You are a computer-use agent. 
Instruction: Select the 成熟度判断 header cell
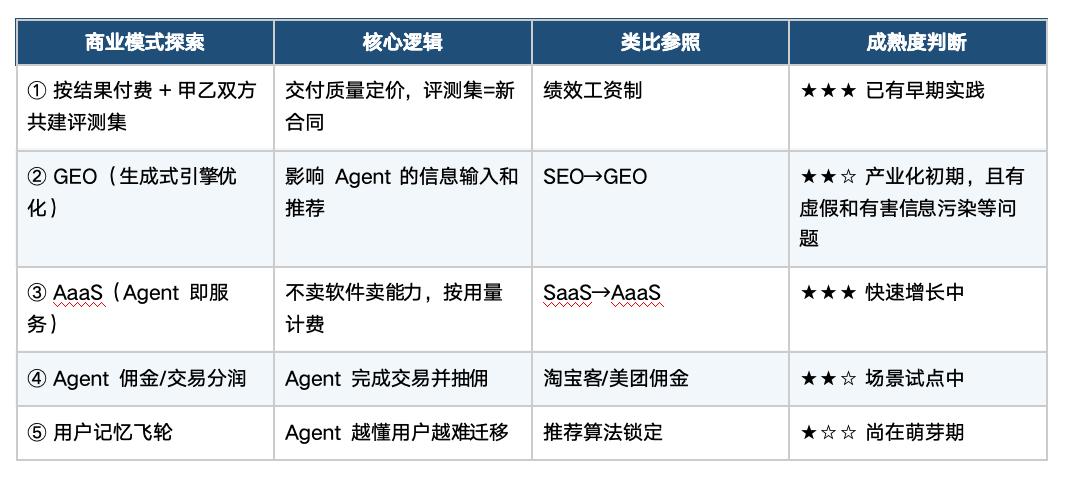(x=916, y=42)
